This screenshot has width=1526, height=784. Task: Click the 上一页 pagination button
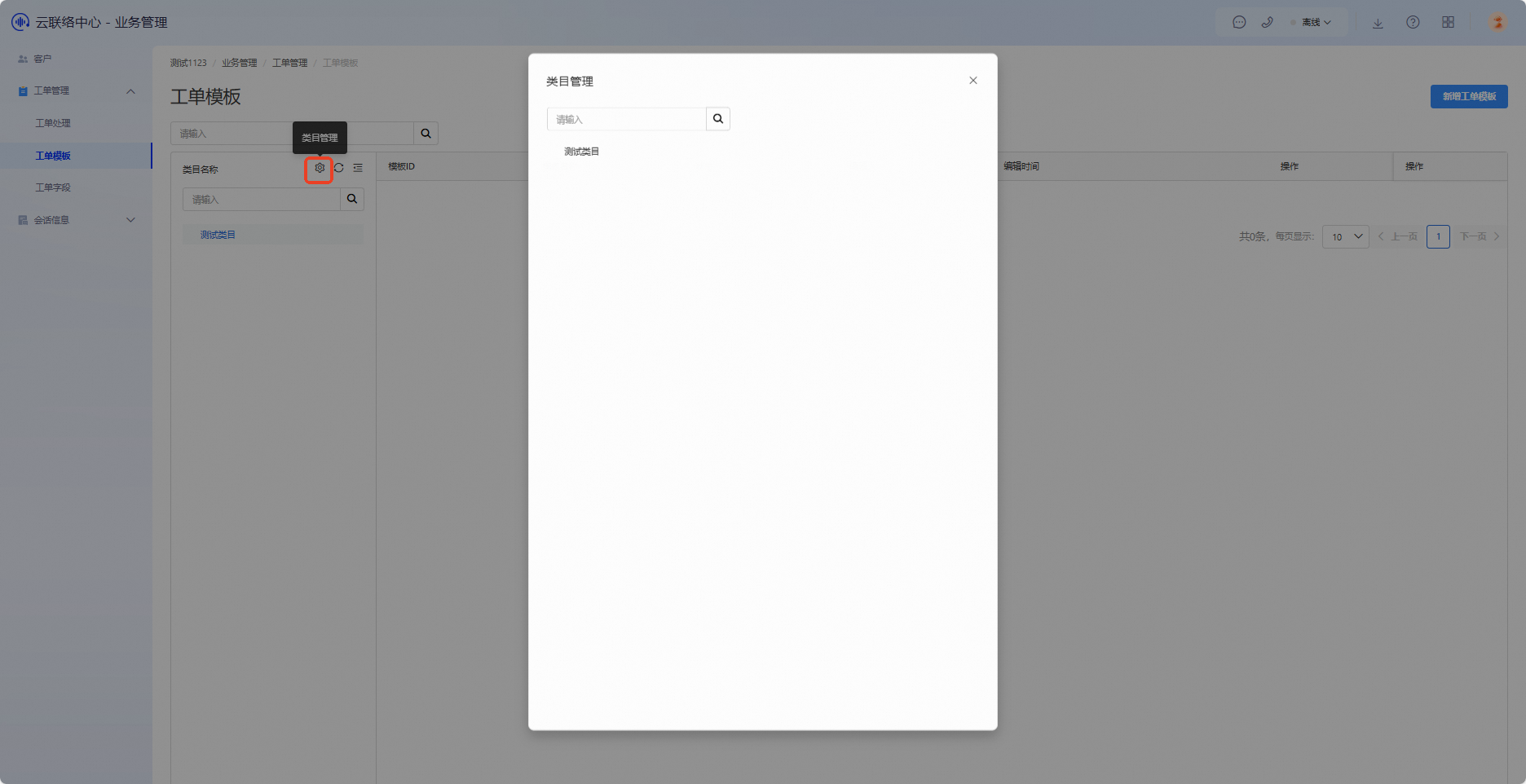(1397, 236)
